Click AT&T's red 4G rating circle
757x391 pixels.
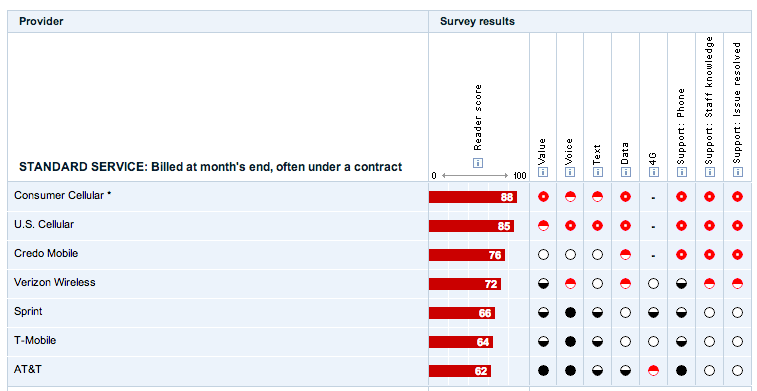click(653, 371)
